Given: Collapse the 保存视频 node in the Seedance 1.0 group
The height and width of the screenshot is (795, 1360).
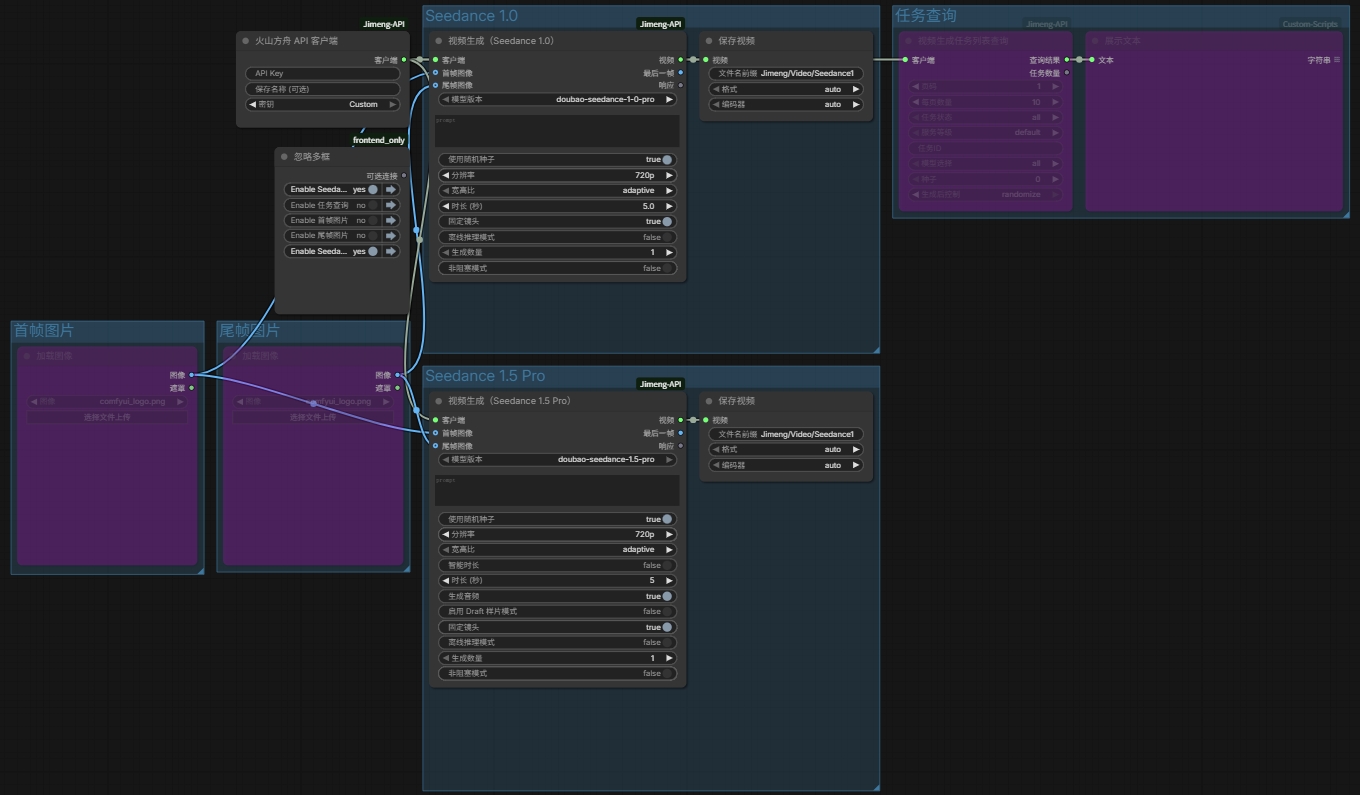Looking at the screenshot, I should click(709, 41).
